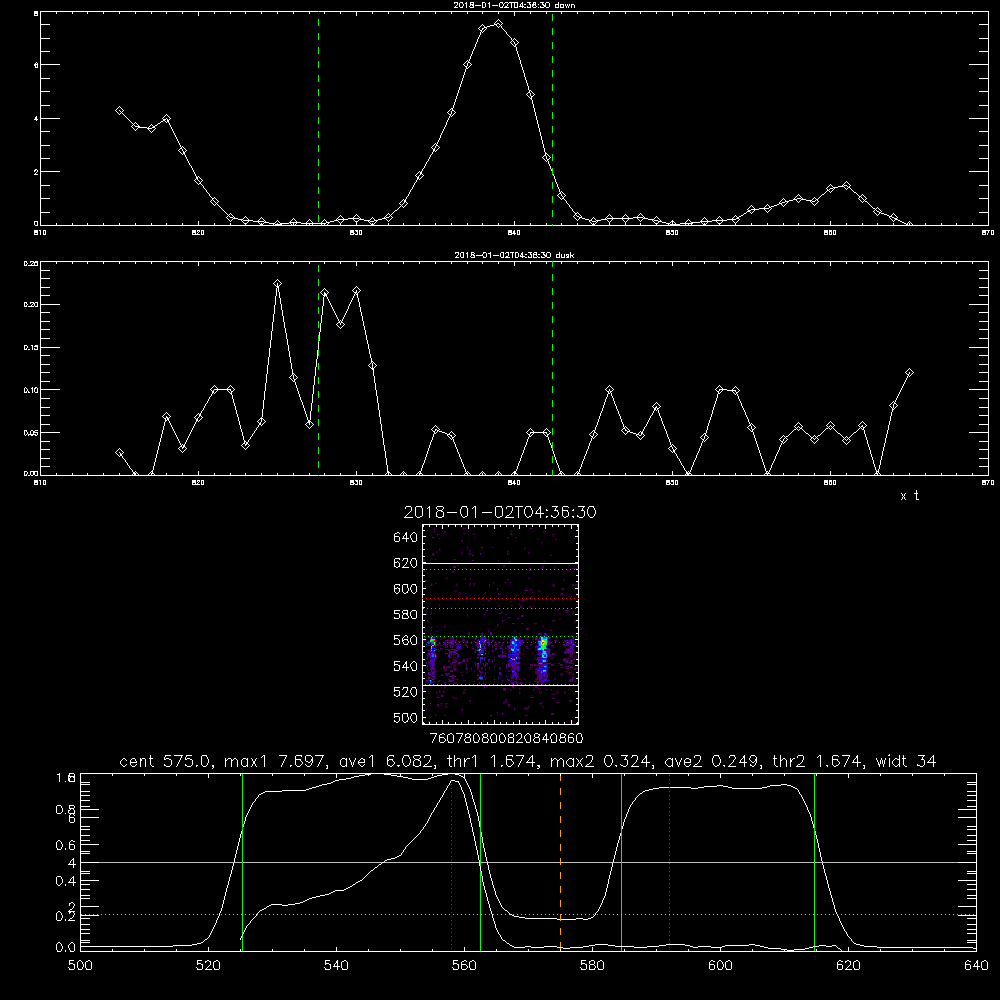Click the left green dashed line in dusk plot
Image resolution: width=1000 pixels, height=1000 pixels.
(318, 369)
